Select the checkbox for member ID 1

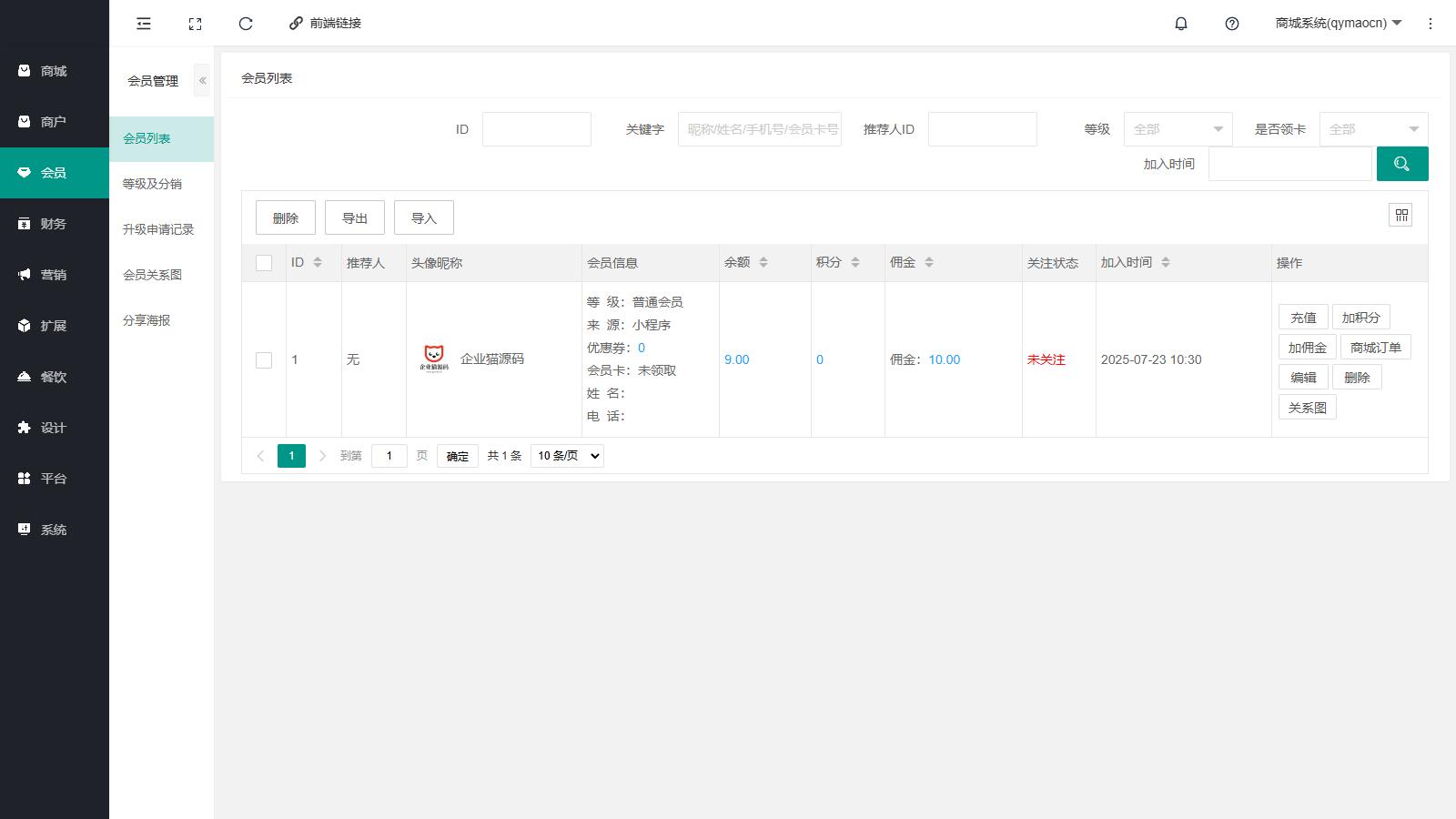tap(264, 360)
